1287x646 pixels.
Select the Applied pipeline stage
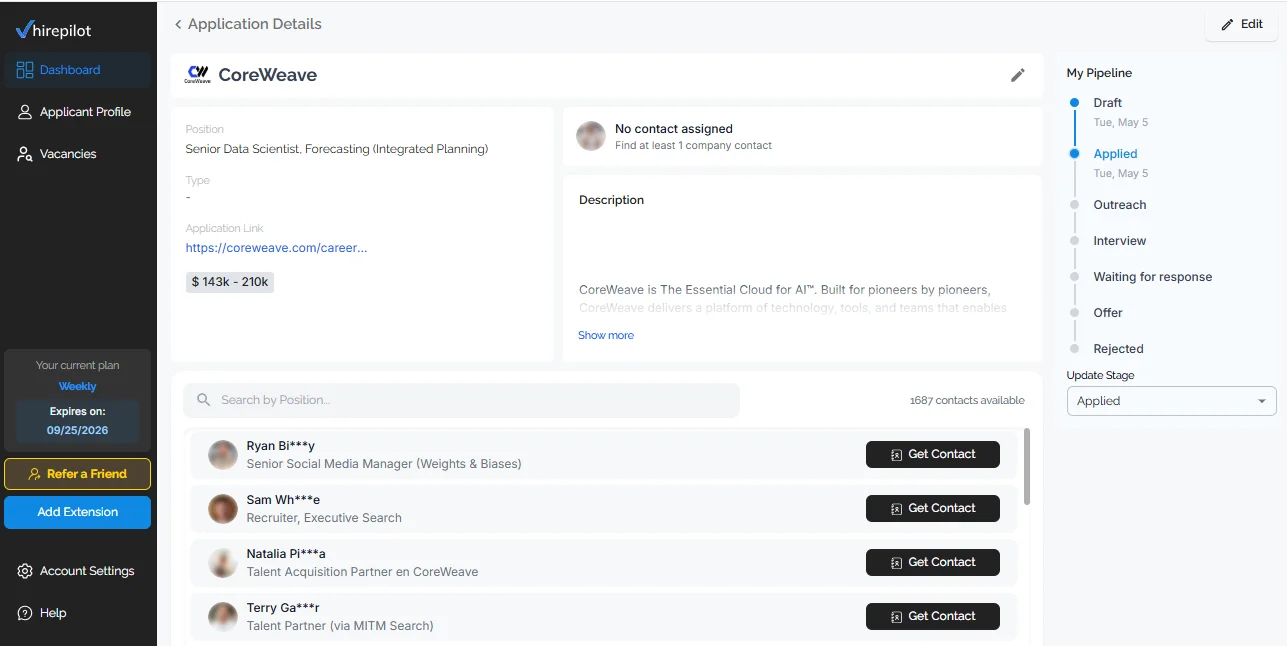[x=1115, y=154]
